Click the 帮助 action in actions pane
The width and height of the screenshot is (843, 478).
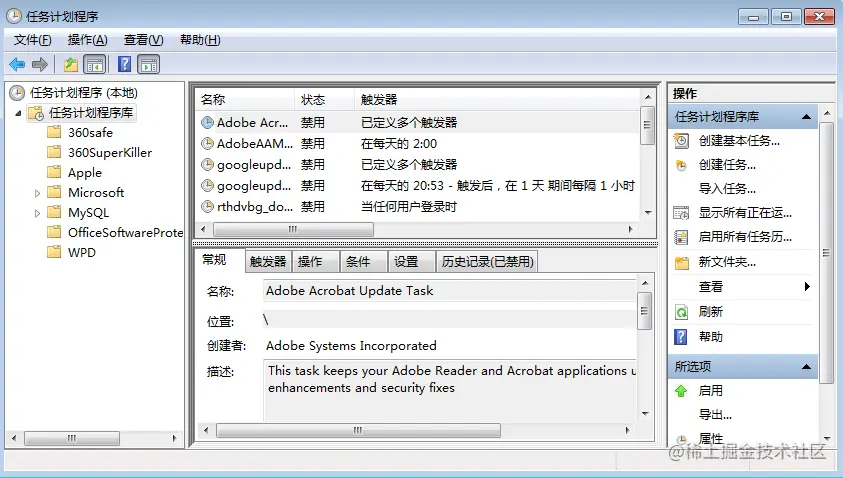710,337
